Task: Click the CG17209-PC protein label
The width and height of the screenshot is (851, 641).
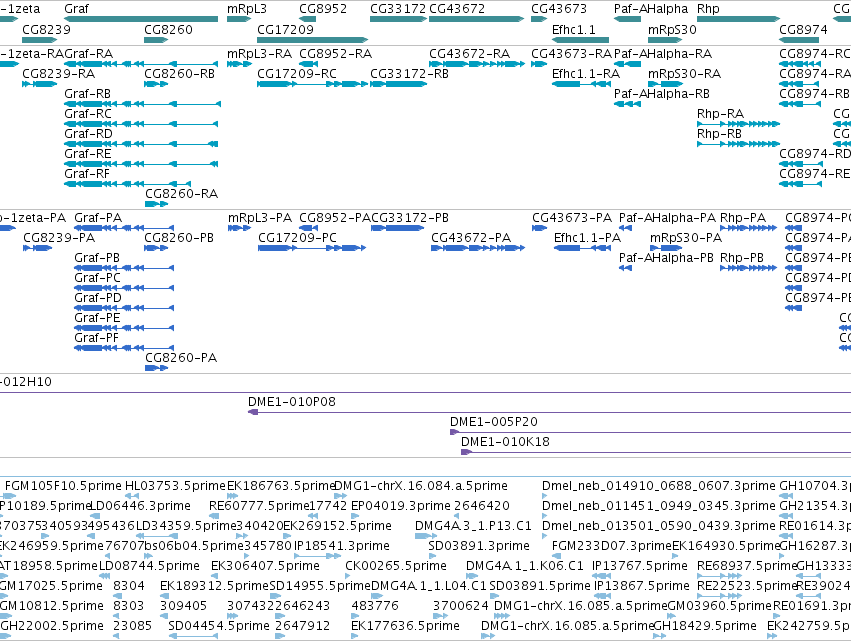Action: click(297, 238)
